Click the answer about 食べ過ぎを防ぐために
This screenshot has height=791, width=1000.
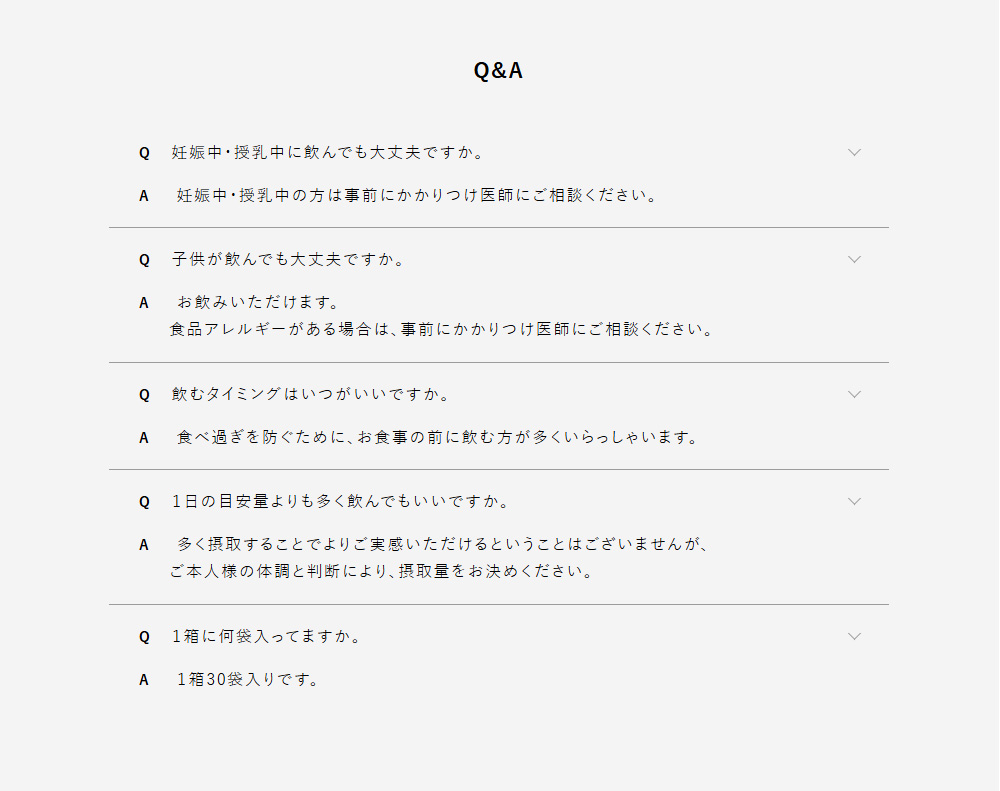(x=436, y=438)
